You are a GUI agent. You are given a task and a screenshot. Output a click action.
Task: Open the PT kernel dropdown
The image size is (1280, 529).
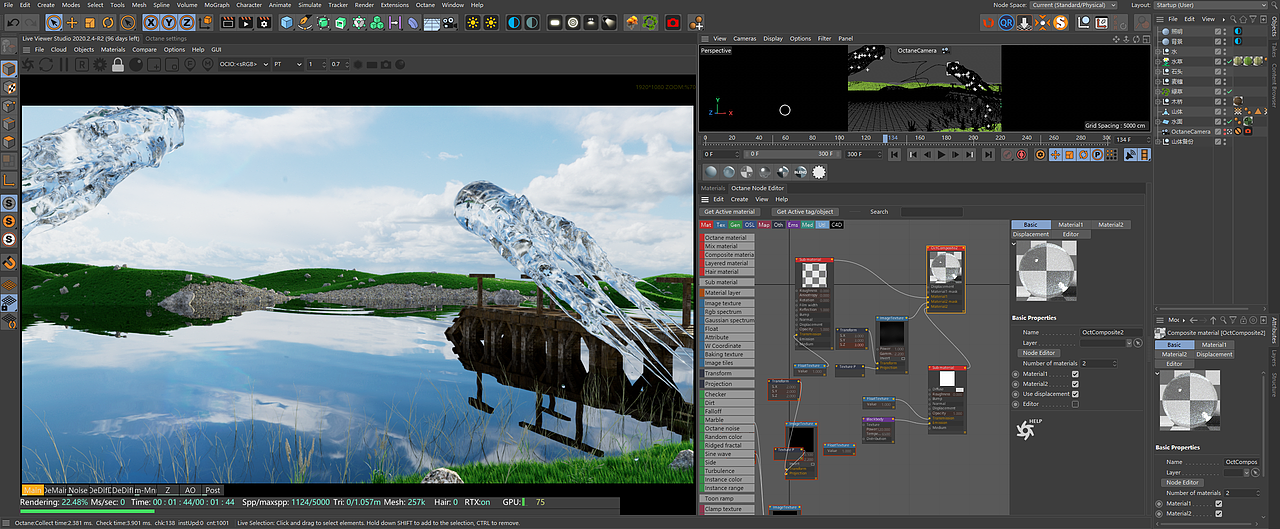[x=286, y=64]
